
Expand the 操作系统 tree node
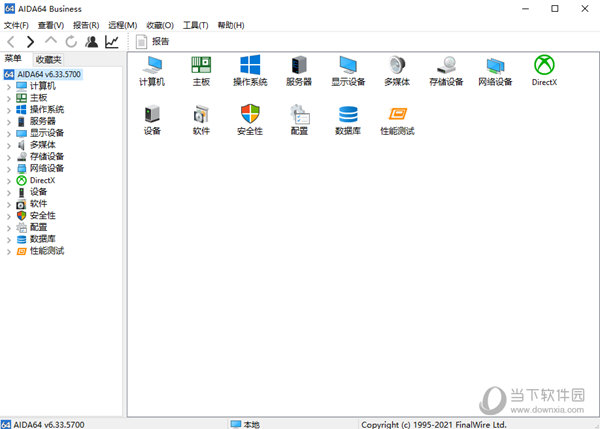pyautogui.click(x=9, y=111)
